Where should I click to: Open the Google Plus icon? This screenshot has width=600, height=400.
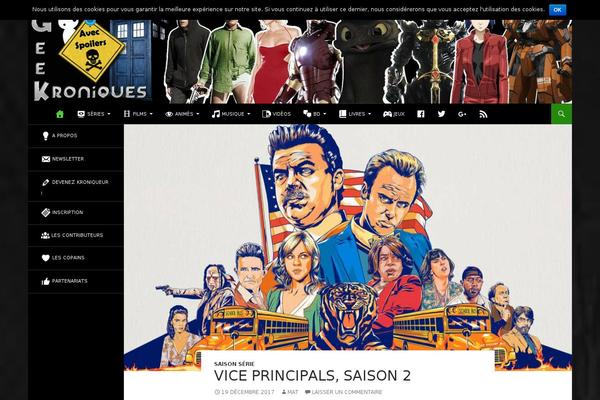(462, 114)
